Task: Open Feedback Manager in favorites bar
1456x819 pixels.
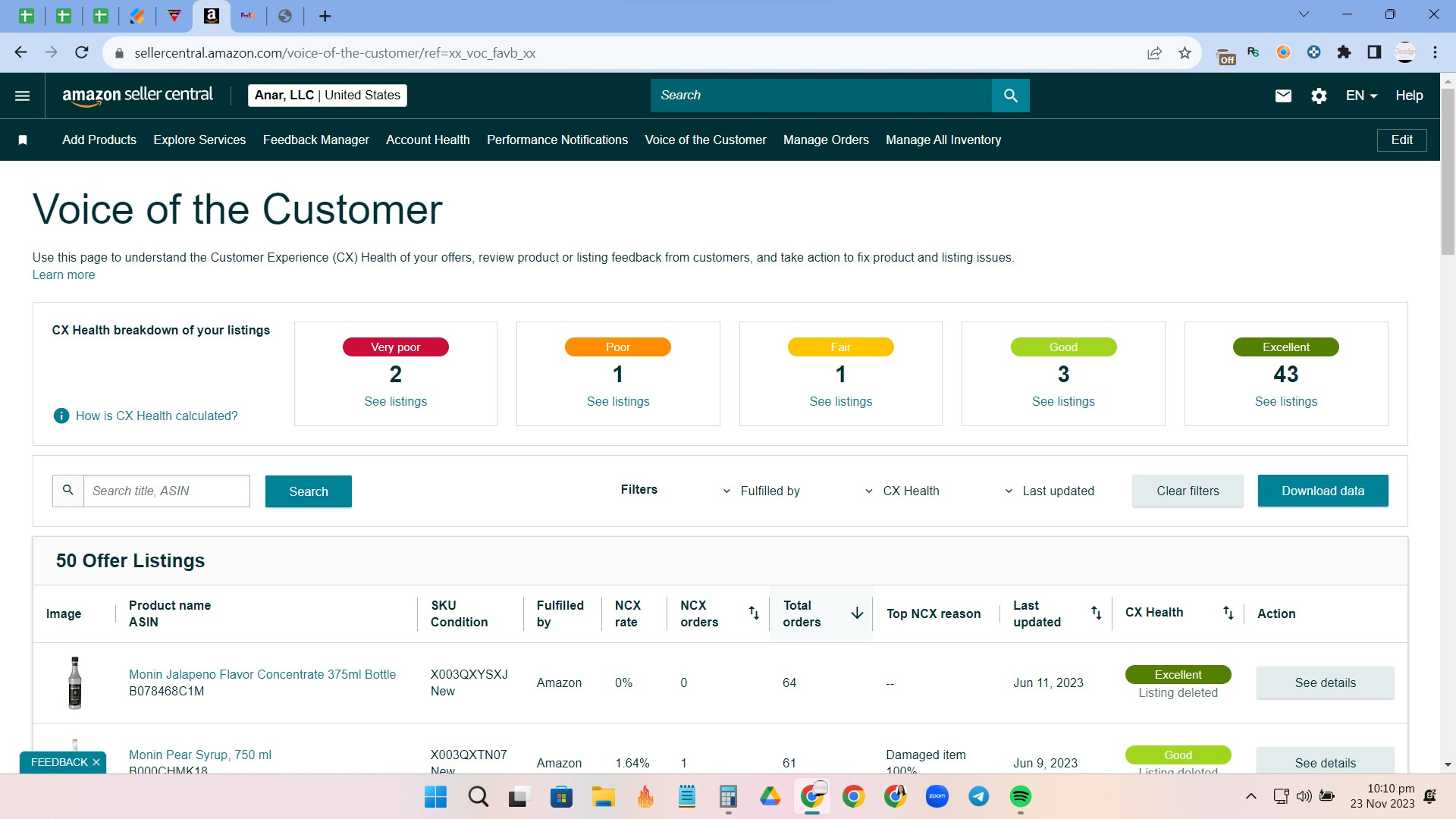Action: pyautogui.click(x=316, y=140)
